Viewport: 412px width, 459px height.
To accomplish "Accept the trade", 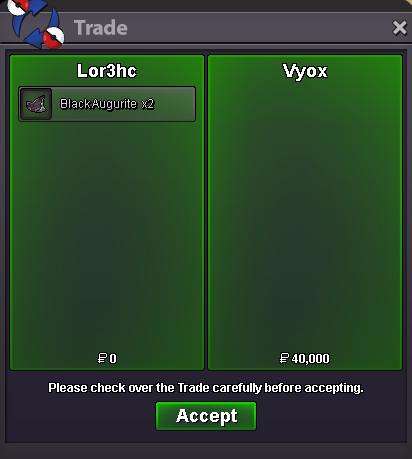I will [206, 416].
